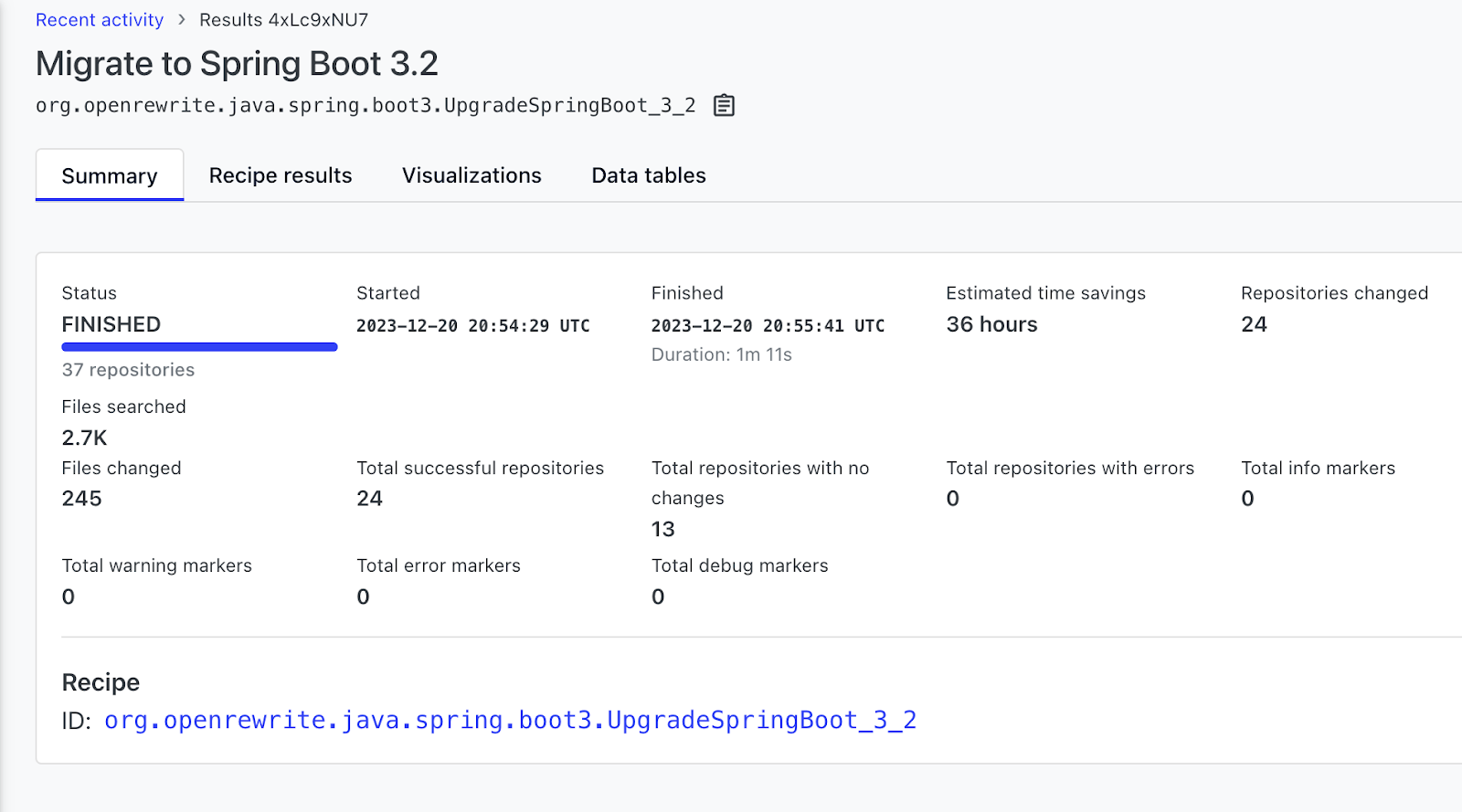Click the 'Recipe' section heading
Image resolution: width=1462 pixels, height=812 pixels.
tap(101, 682)
